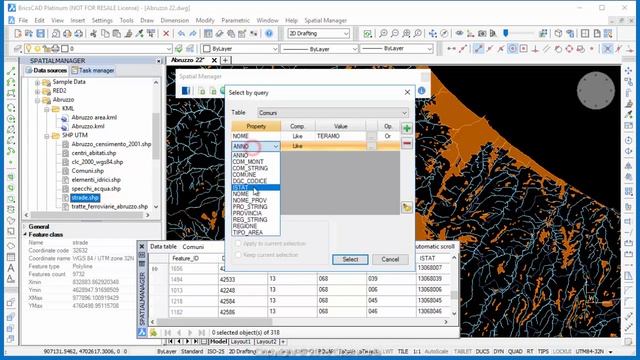Enable Keep current selection checkbox
Viewport: 640px width, 360px height.
point(238,255)
